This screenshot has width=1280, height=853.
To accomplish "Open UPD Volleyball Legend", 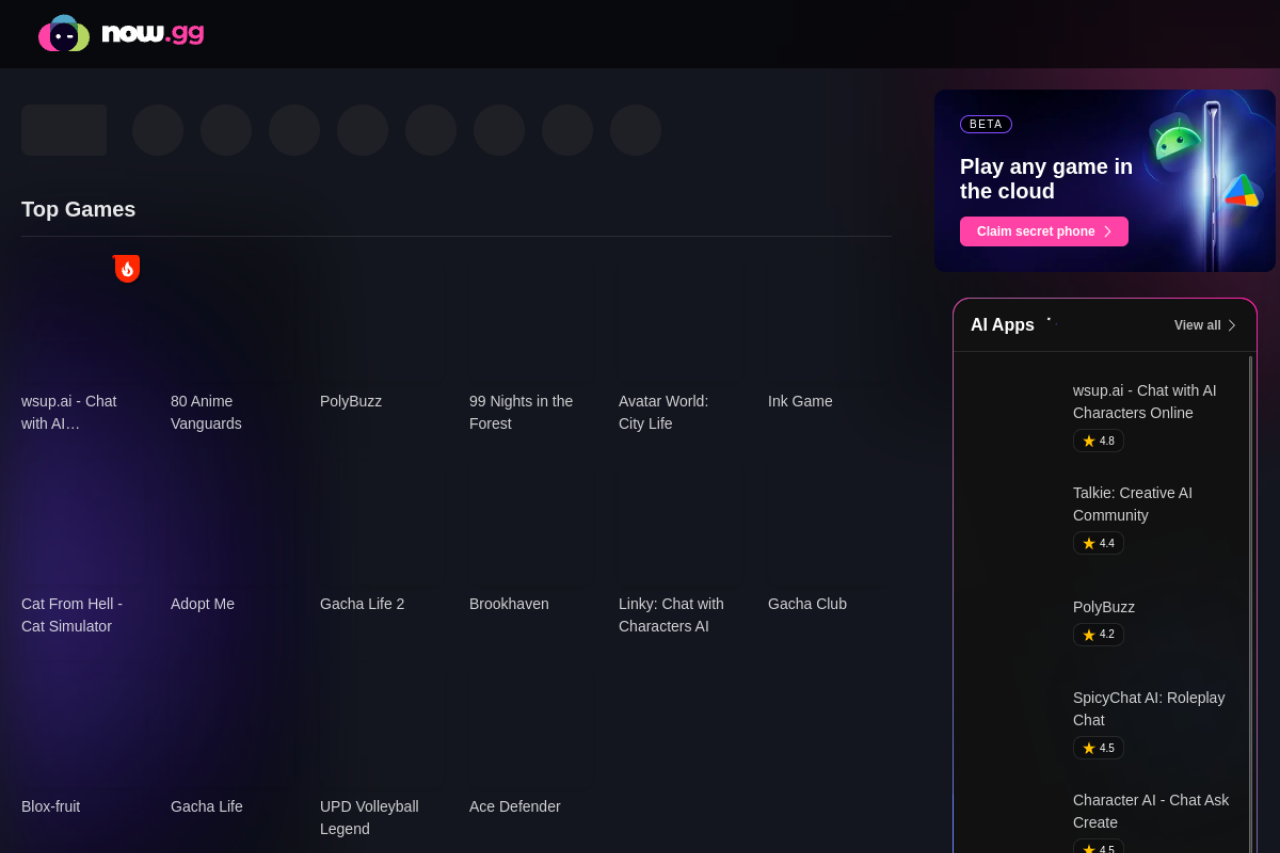I will (369, 818).
